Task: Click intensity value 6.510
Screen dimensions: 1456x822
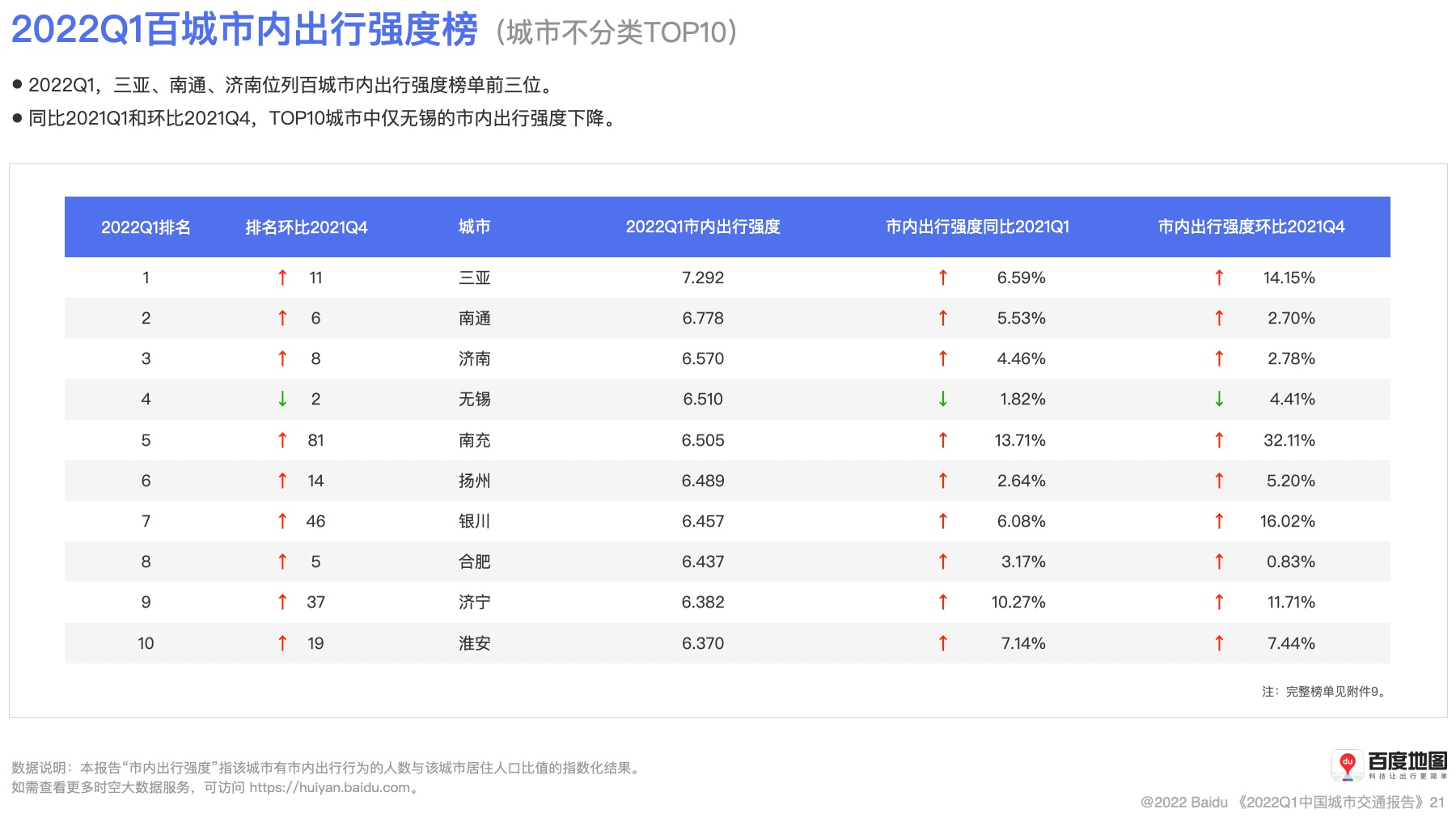Action: 703,399
